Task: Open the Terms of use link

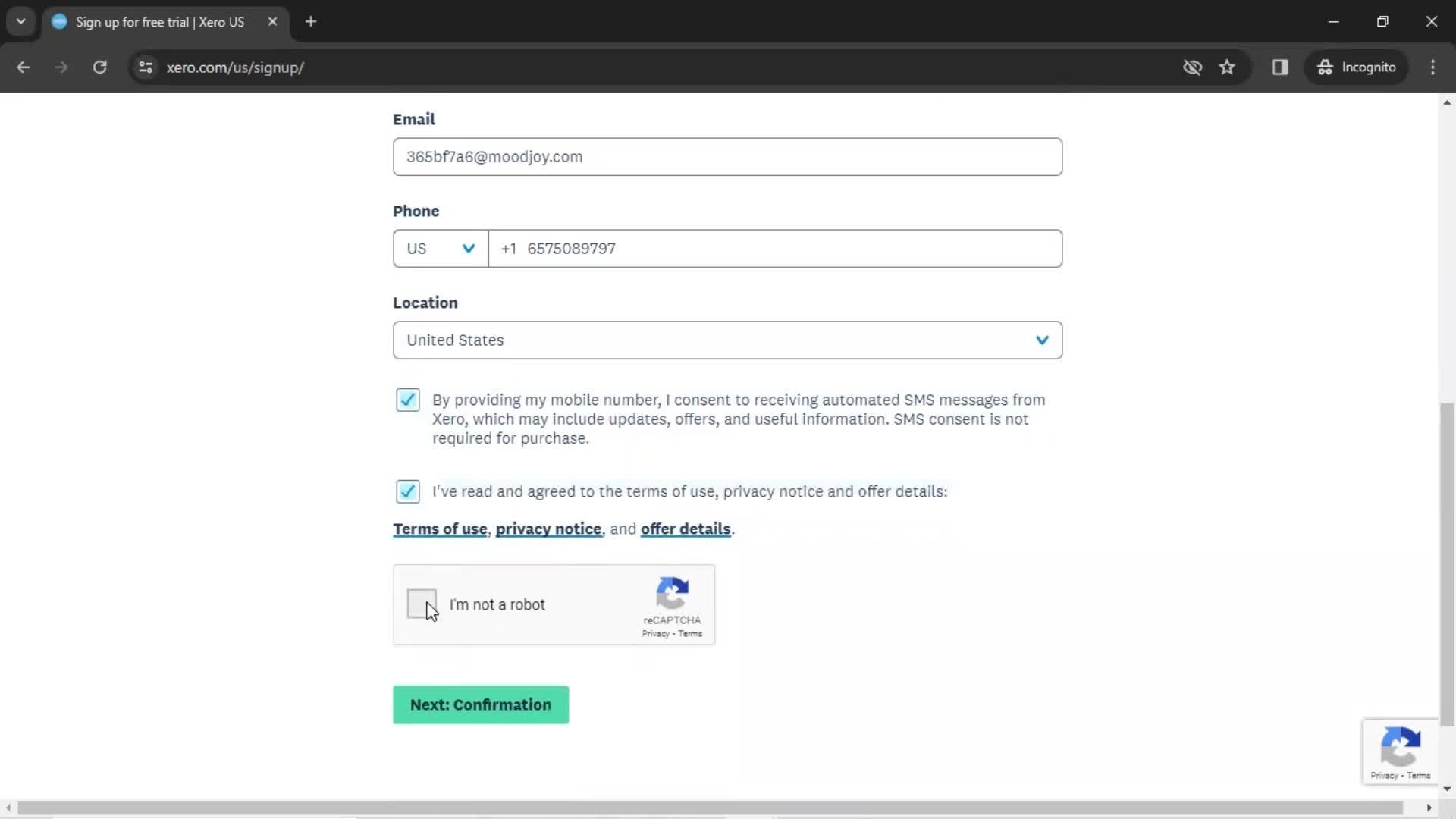Action: click(x=440, y=529)
